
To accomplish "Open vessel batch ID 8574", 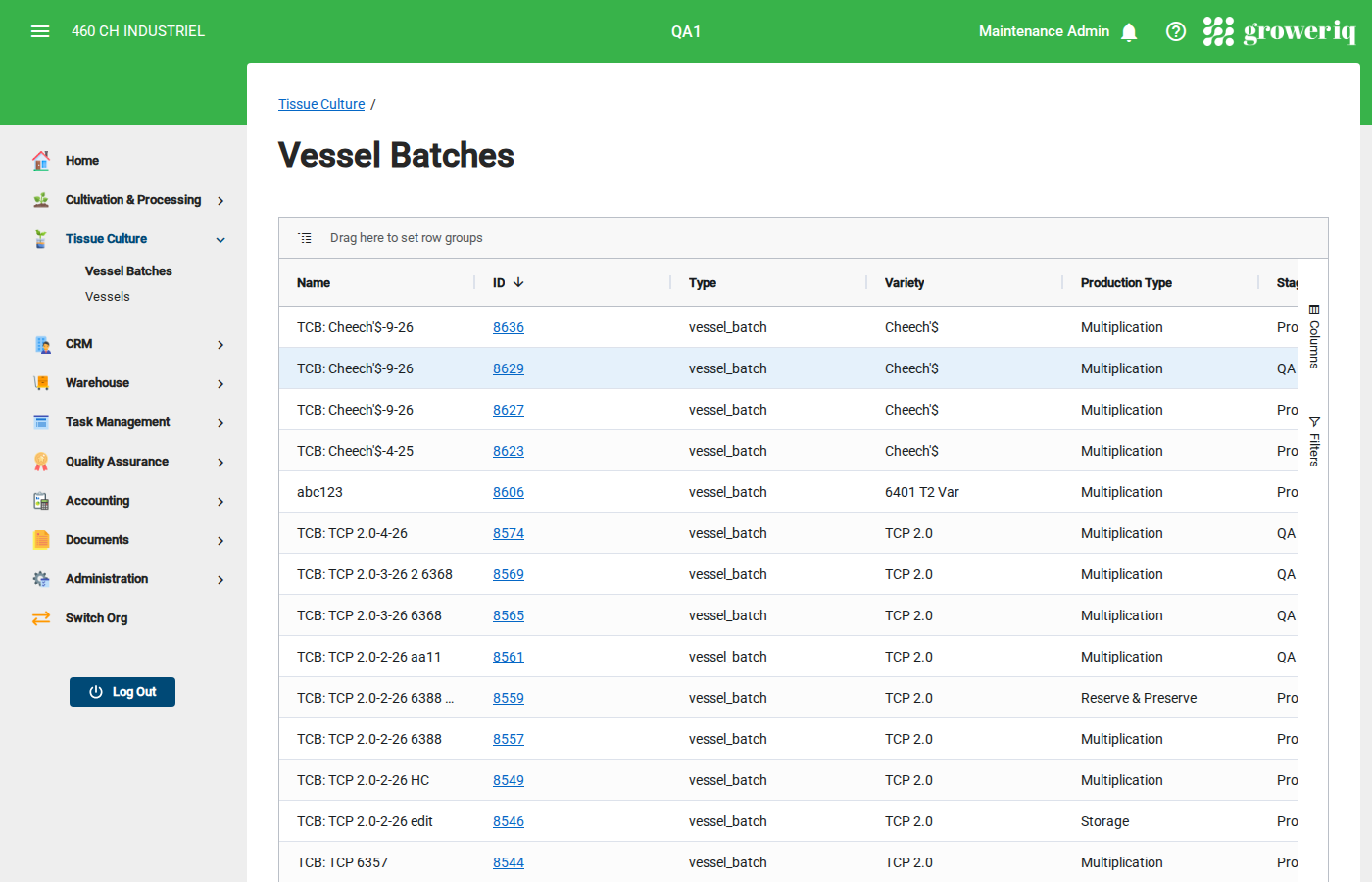I will (509, 533).
